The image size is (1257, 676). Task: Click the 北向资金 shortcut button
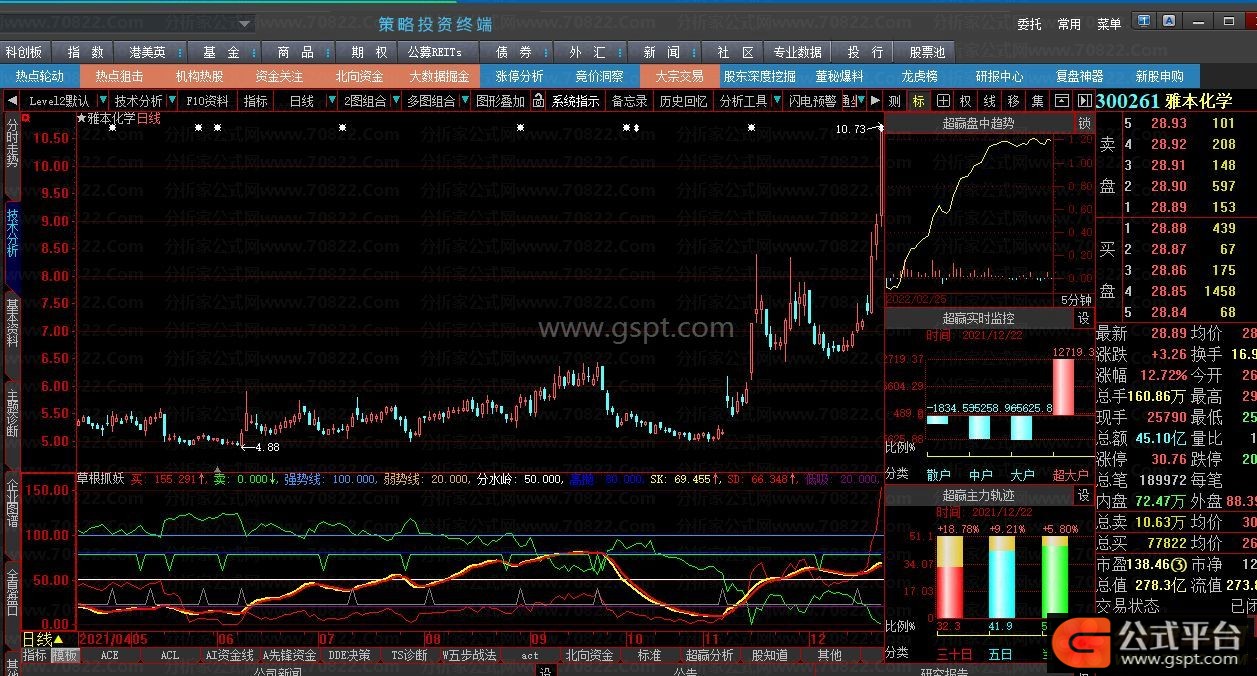tap(360, 76)
